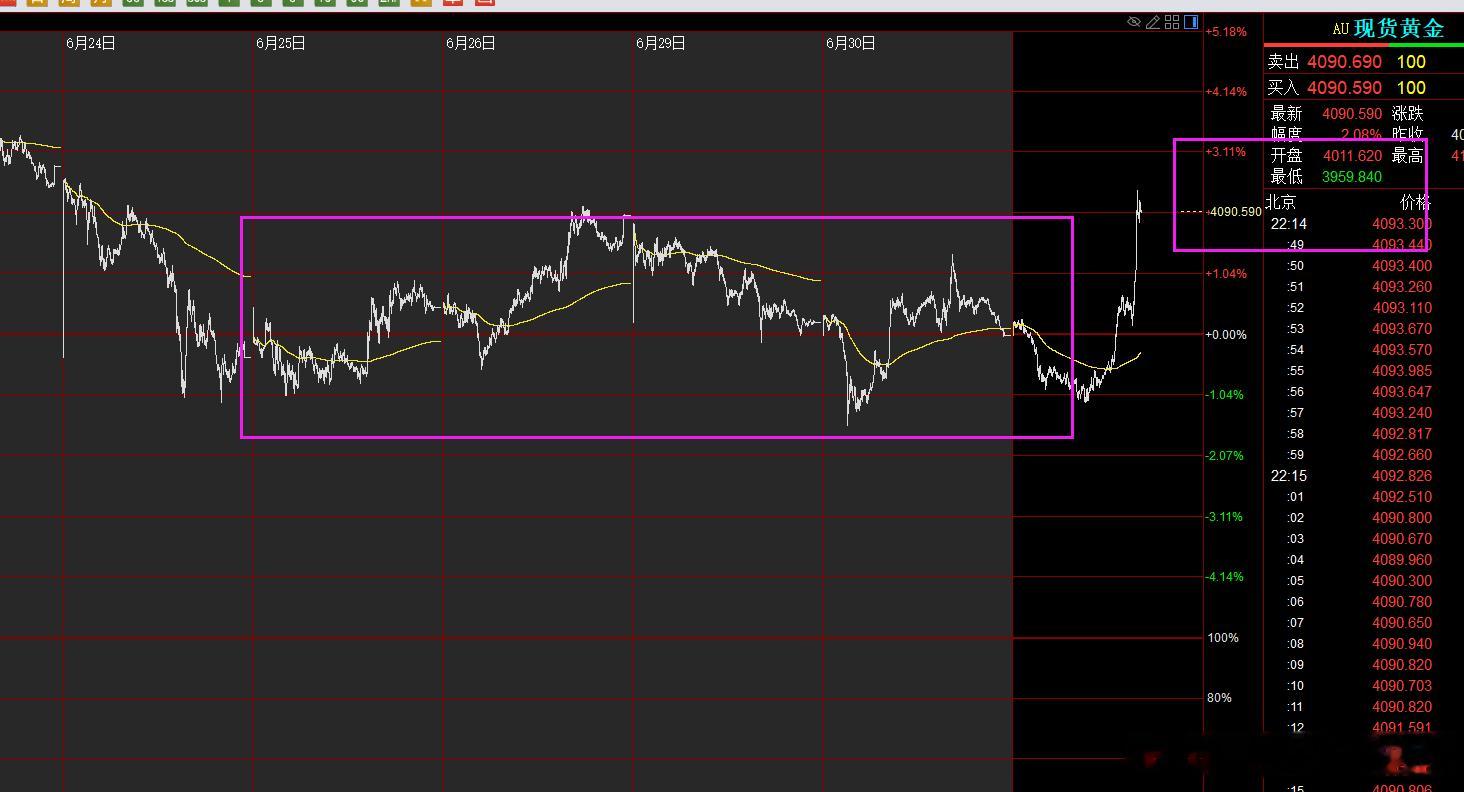This screenshot has width=1464, height=792.
Task: Click the 卖出 price 4090.690
Action: [x=1345, y=62]
